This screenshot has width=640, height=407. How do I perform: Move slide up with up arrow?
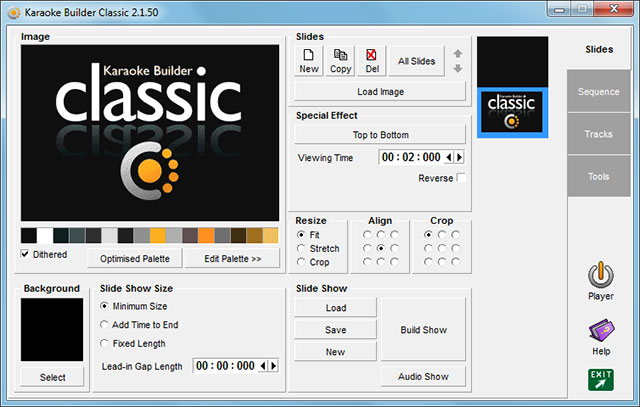pos(458,53)
